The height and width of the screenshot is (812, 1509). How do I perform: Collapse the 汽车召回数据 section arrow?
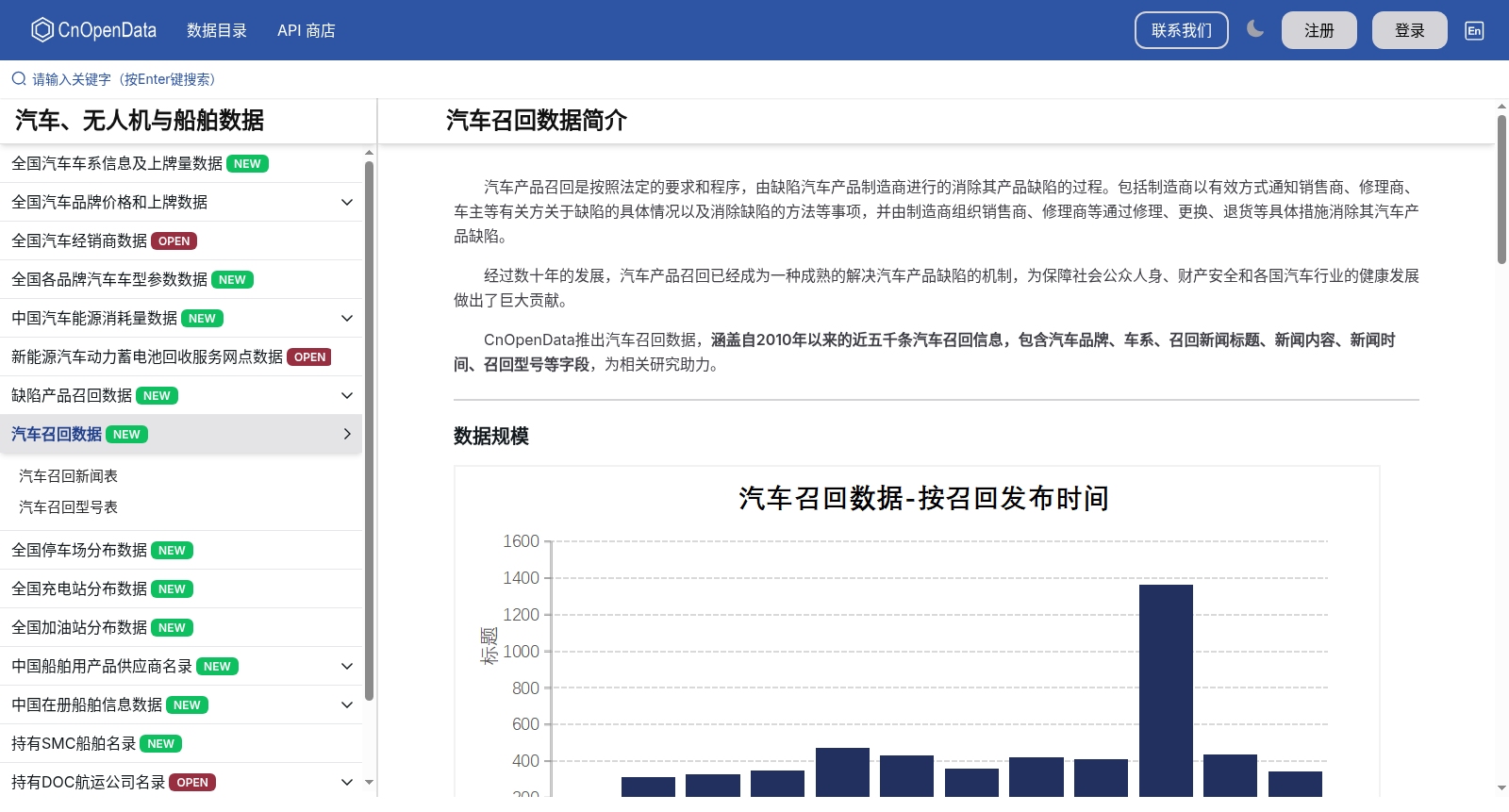[347, 434]
